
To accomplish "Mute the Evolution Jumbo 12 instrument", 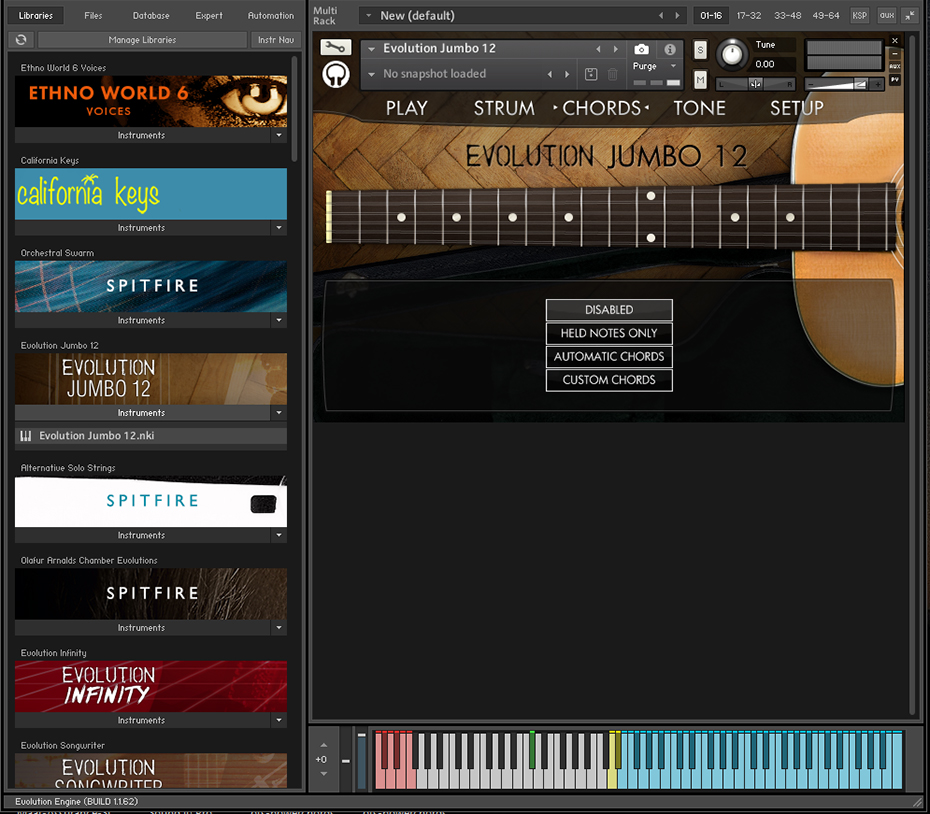I will point(700,79).
